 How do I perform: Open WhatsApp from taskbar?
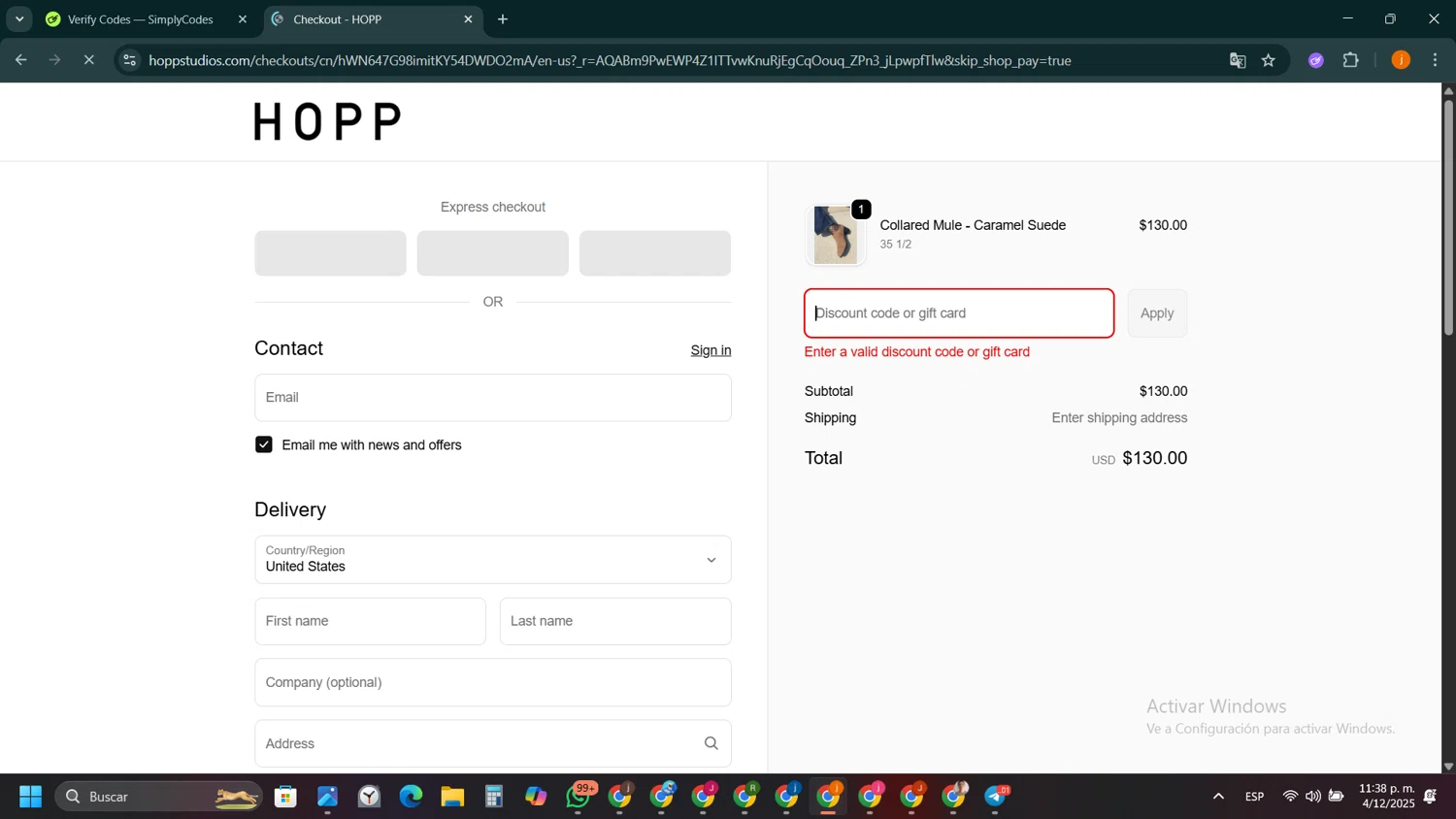click(x=579, y=797)
